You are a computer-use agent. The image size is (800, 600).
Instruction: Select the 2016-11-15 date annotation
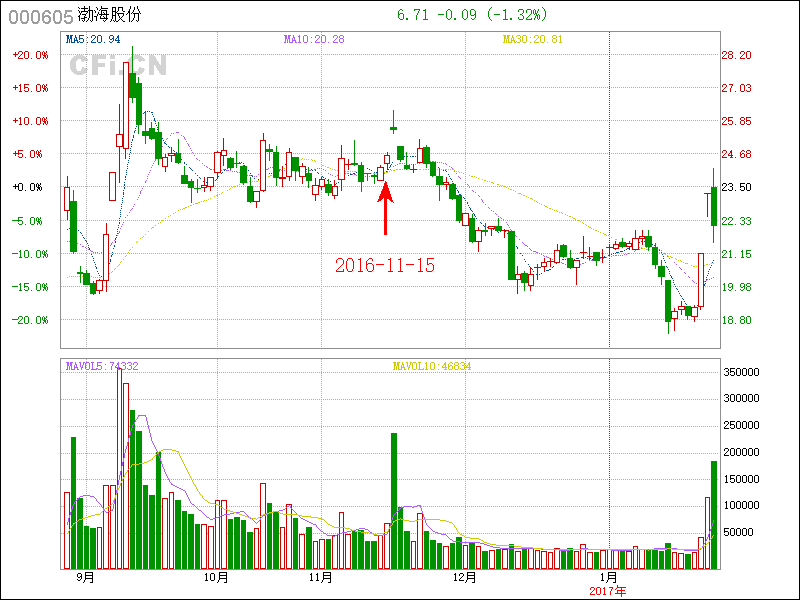[x=384, y=266]
